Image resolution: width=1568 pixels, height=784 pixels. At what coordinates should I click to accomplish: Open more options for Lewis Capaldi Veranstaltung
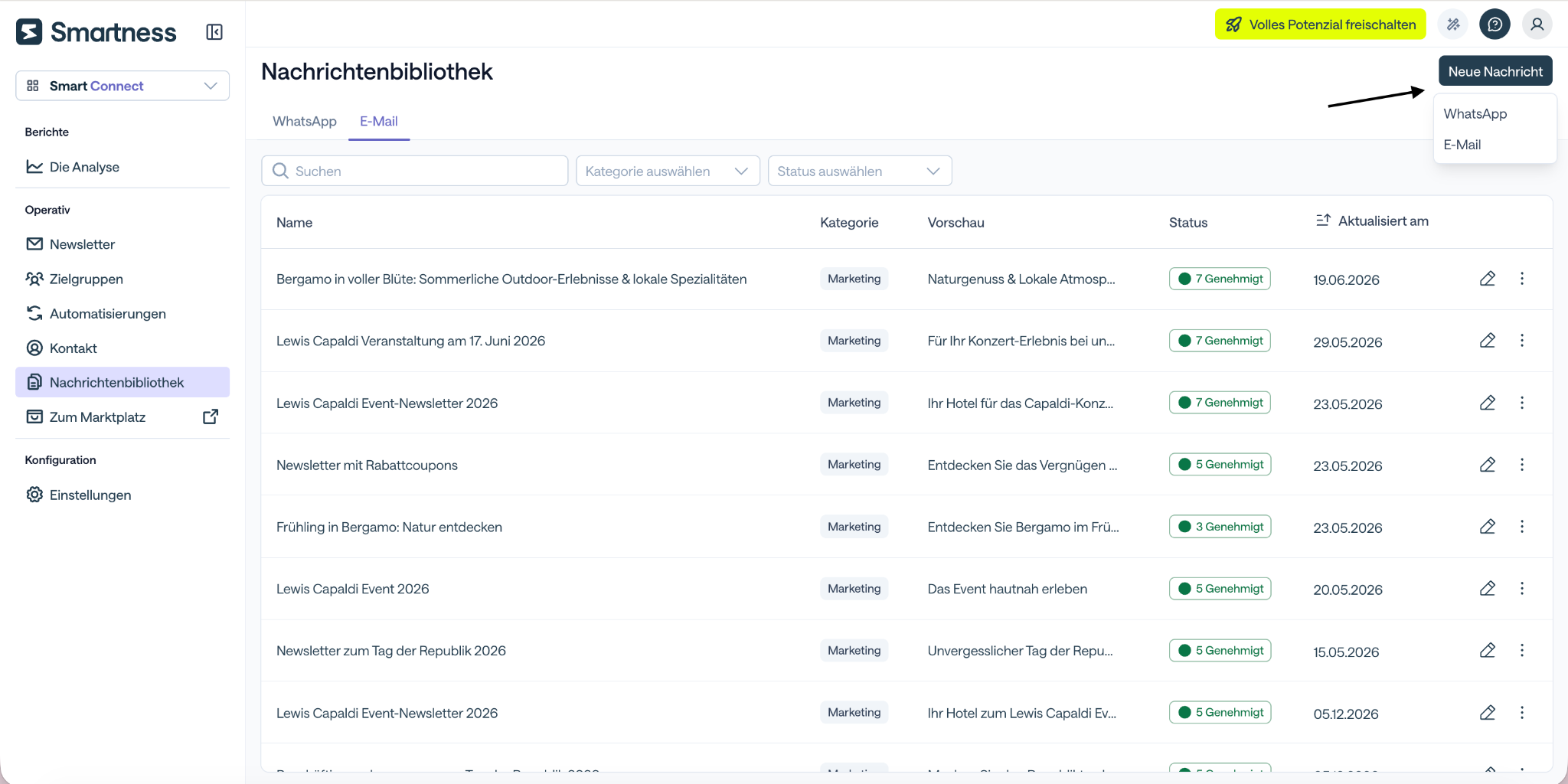pyautogui.click(x=1522, y=341)
